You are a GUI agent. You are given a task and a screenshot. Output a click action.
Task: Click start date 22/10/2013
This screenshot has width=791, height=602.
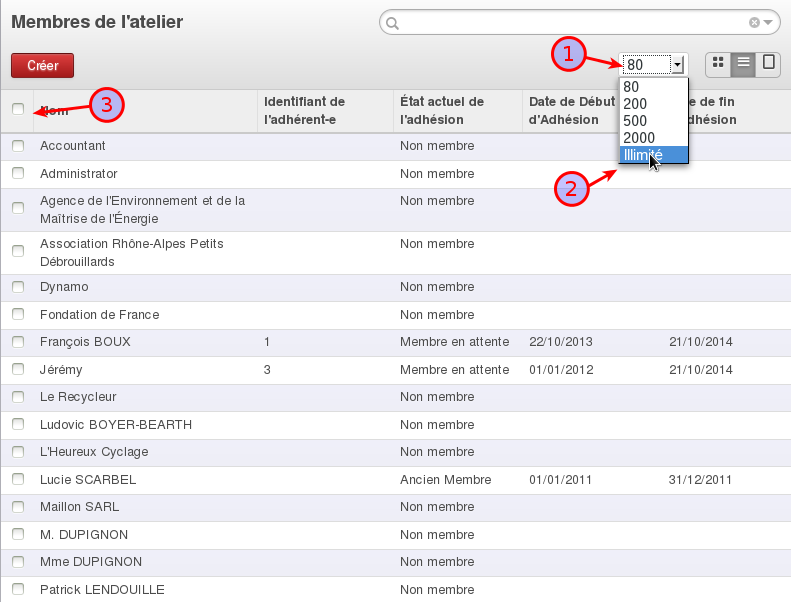[x=561, y=342]
